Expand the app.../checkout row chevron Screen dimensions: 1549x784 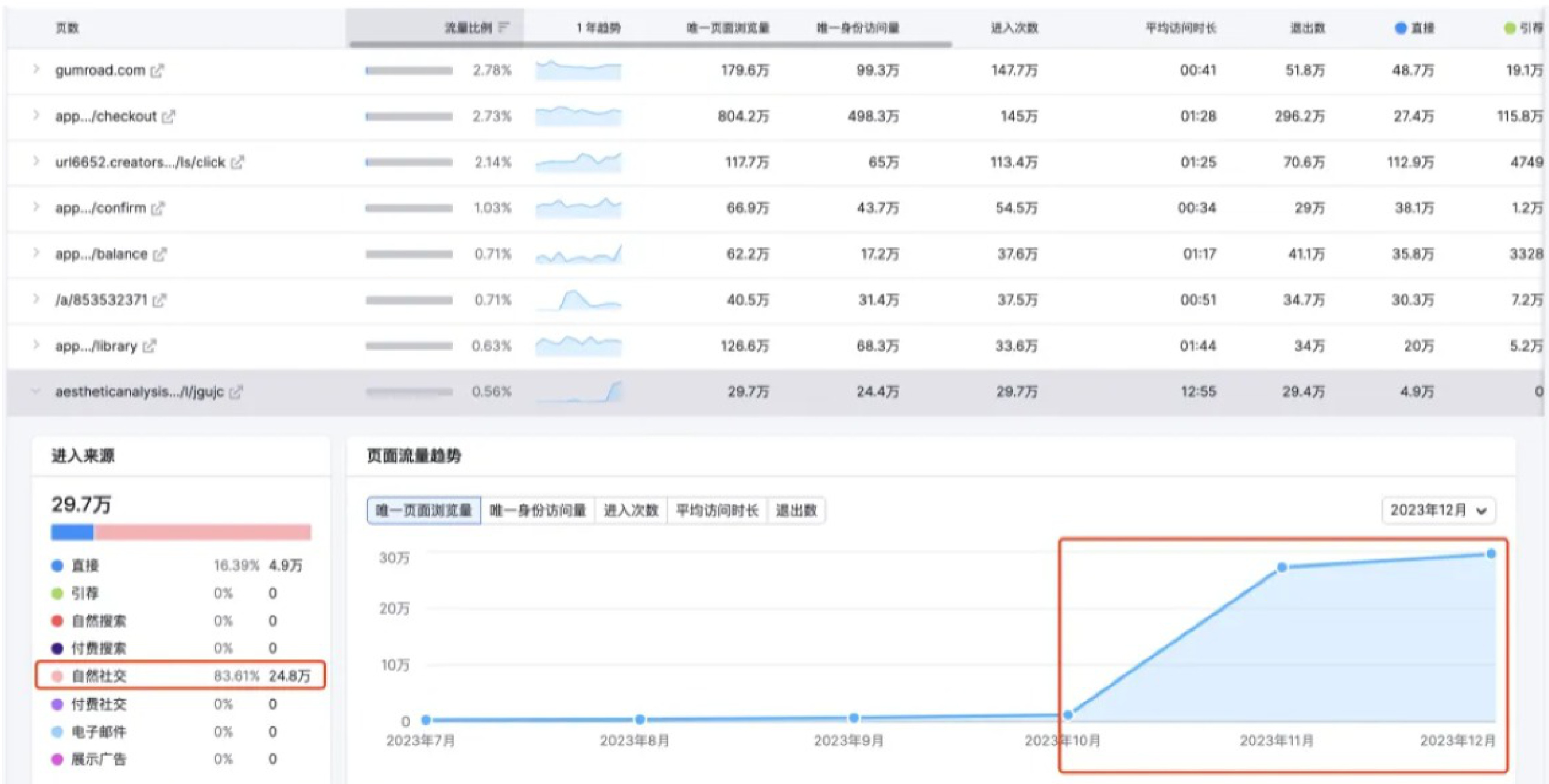[x=36, y=115]
